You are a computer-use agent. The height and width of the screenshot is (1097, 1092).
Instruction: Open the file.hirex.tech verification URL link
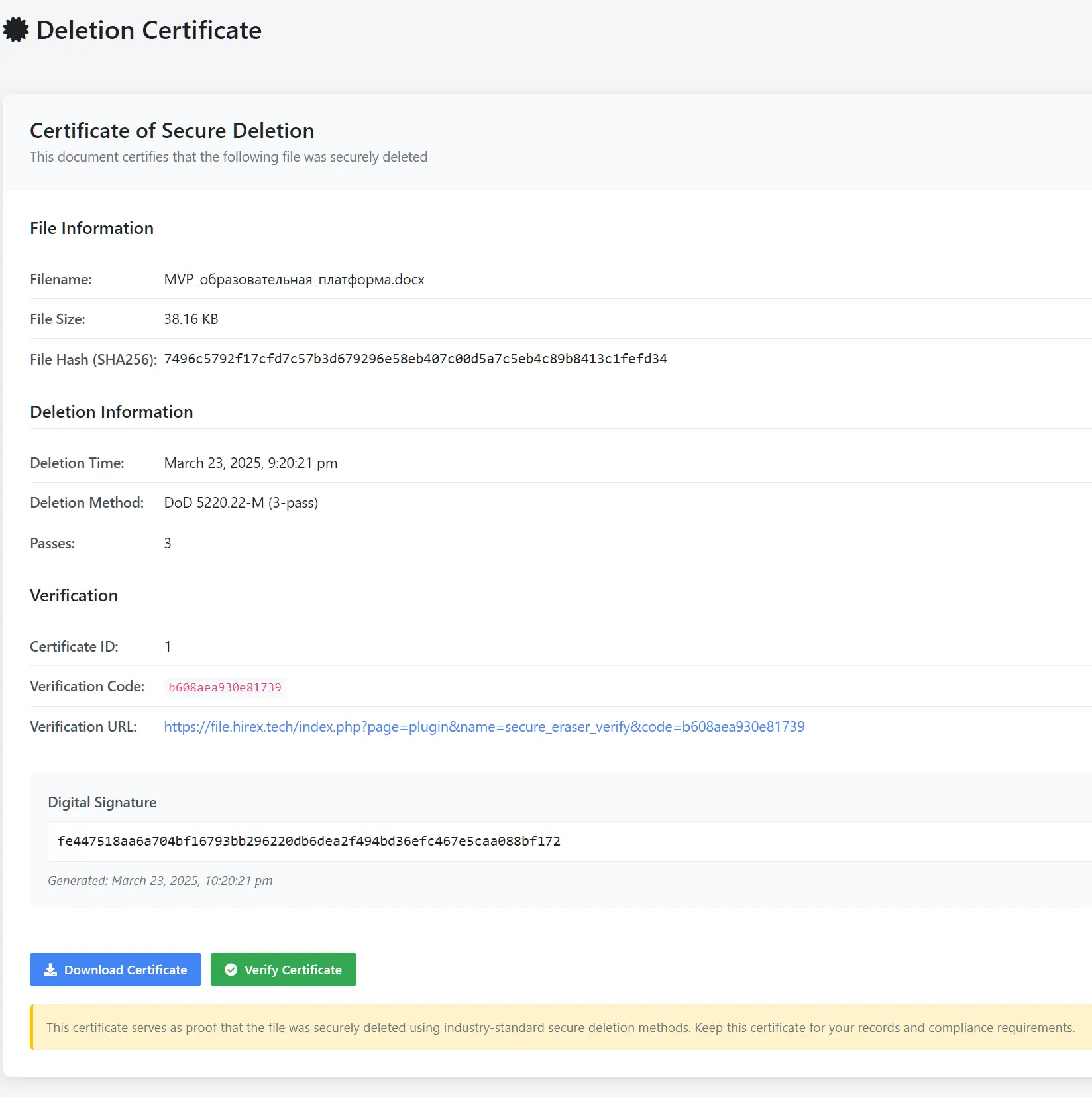[x=484, y=726]
